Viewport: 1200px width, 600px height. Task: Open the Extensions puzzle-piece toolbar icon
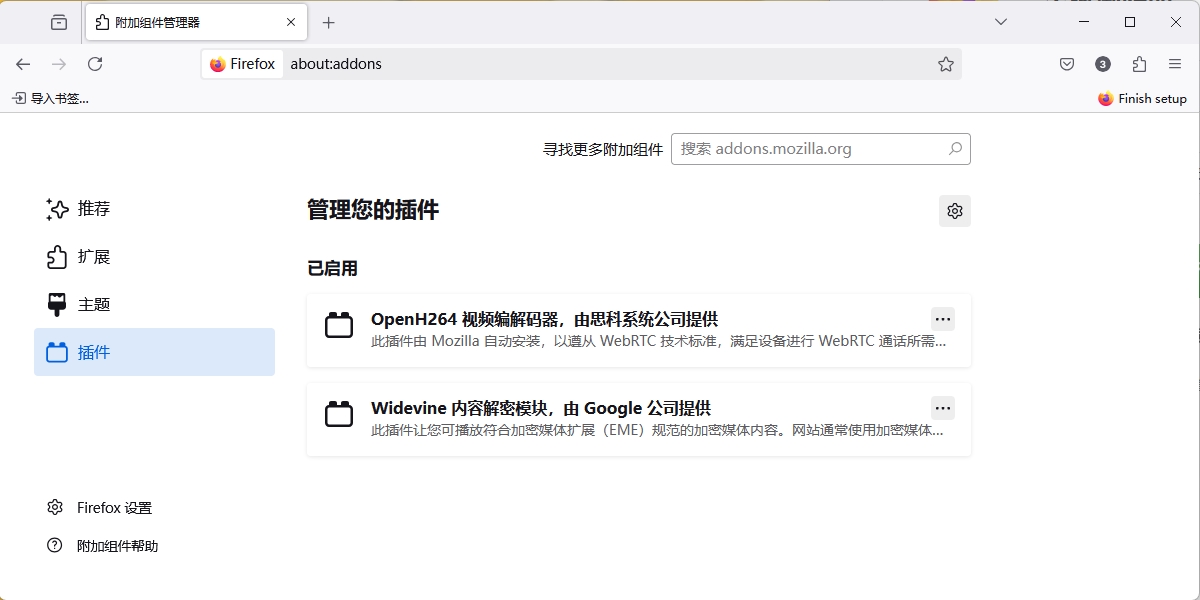[1139, 64]
